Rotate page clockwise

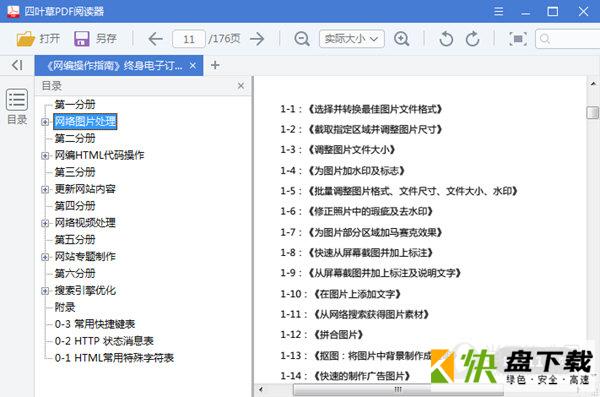pyautogui.click(x=473, y=39)
